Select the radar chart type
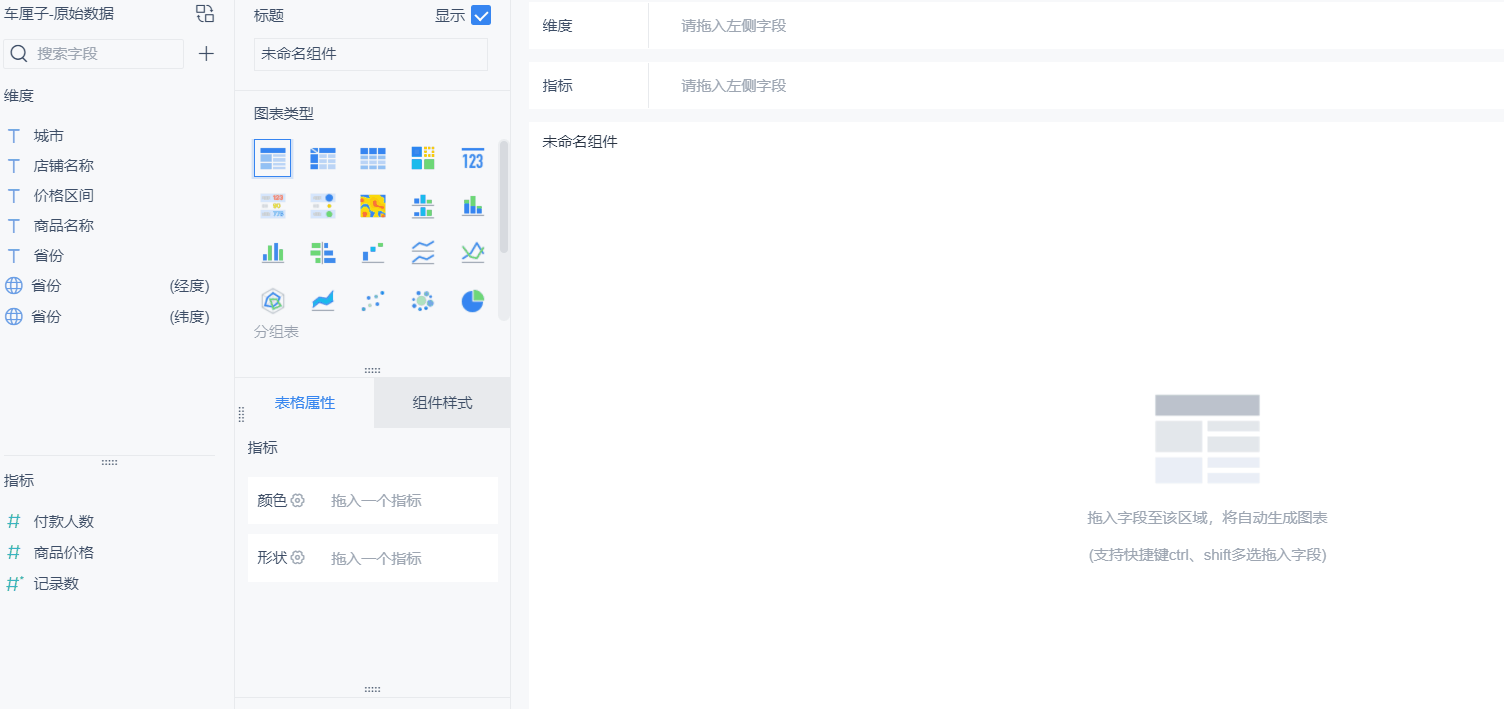1504x709 pixels. tap(272, 300)
